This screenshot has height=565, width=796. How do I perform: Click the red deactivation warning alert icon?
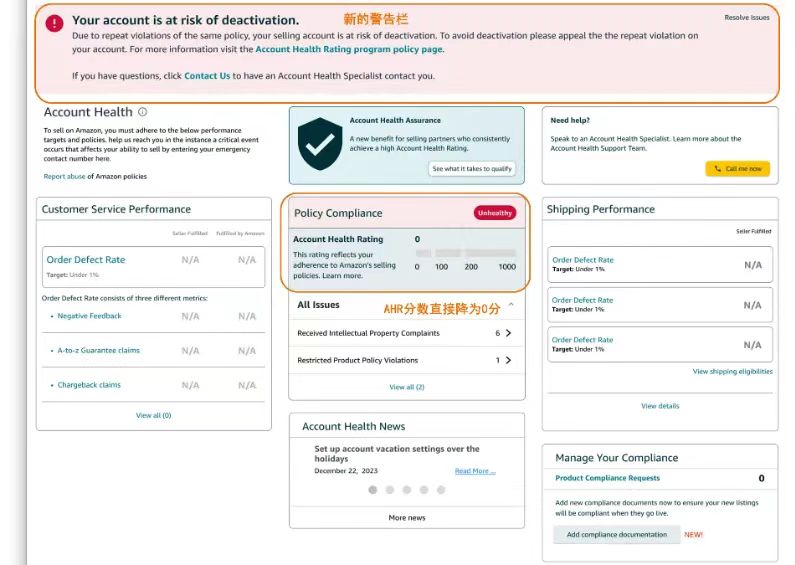pos(54,23)
